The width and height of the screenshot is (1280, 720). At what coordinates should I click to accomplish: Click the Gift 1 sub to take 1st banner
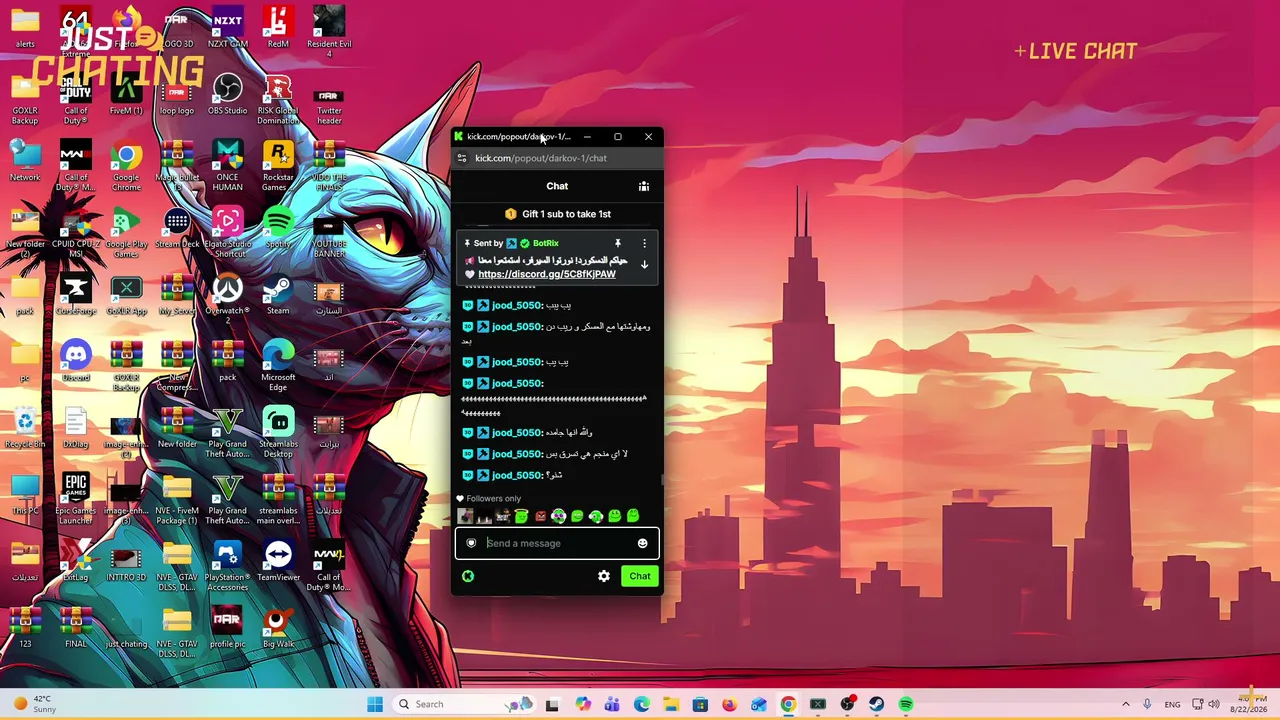[x=557, y=214]
